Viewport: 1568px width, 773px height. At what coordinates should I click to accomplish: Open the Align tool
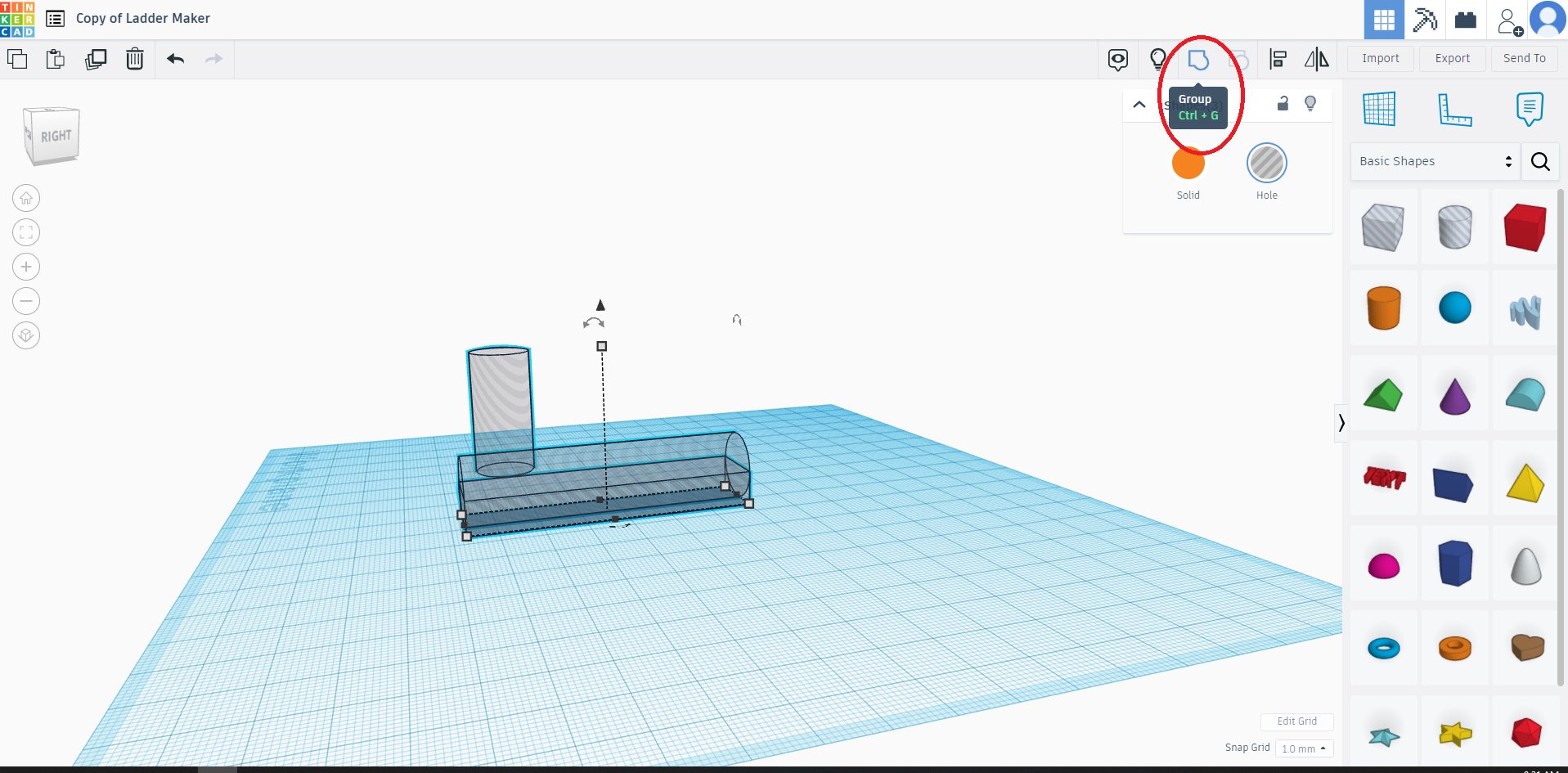click(x=1278, y=59)
